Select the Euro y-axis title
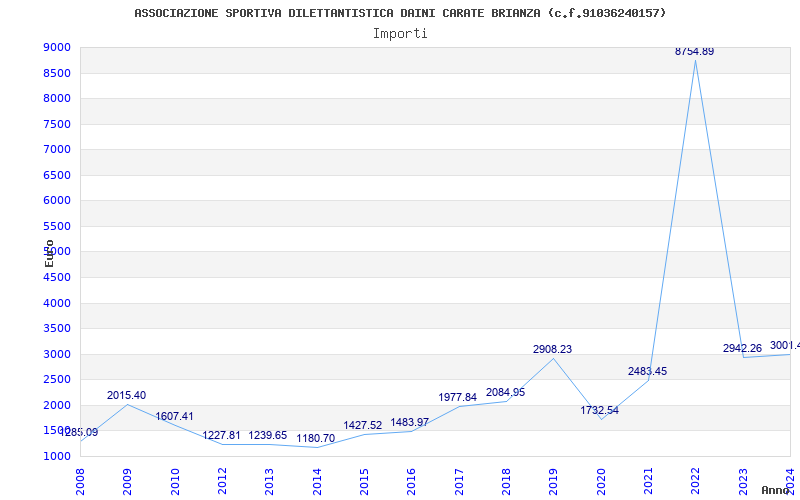This screenshot has height=500, width=800. pos(49,252)
